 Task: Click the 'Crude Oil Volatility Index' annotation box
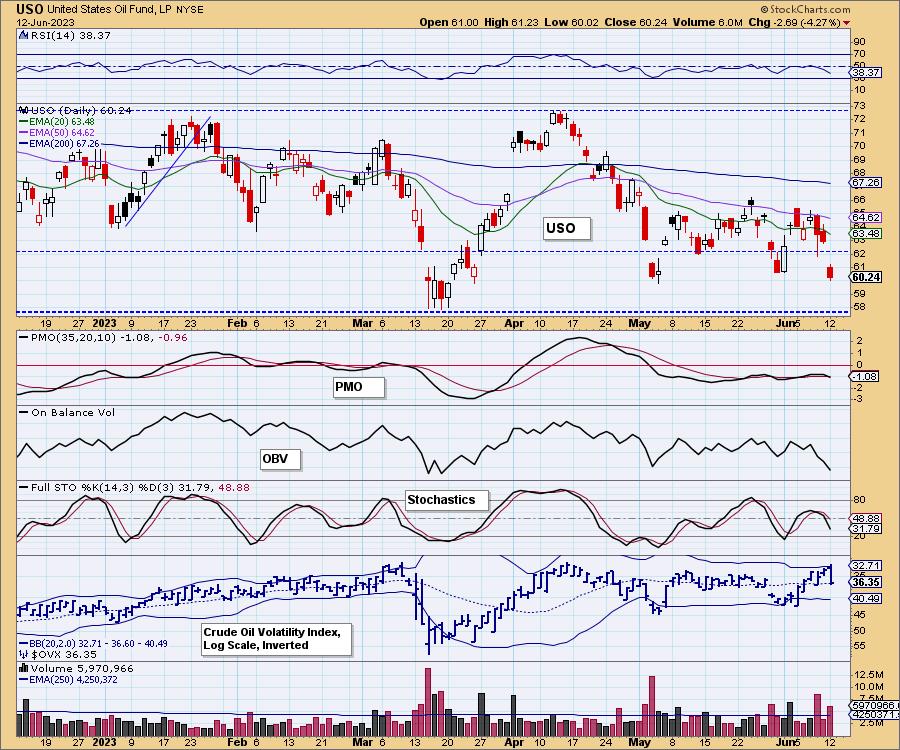(276, 639)
